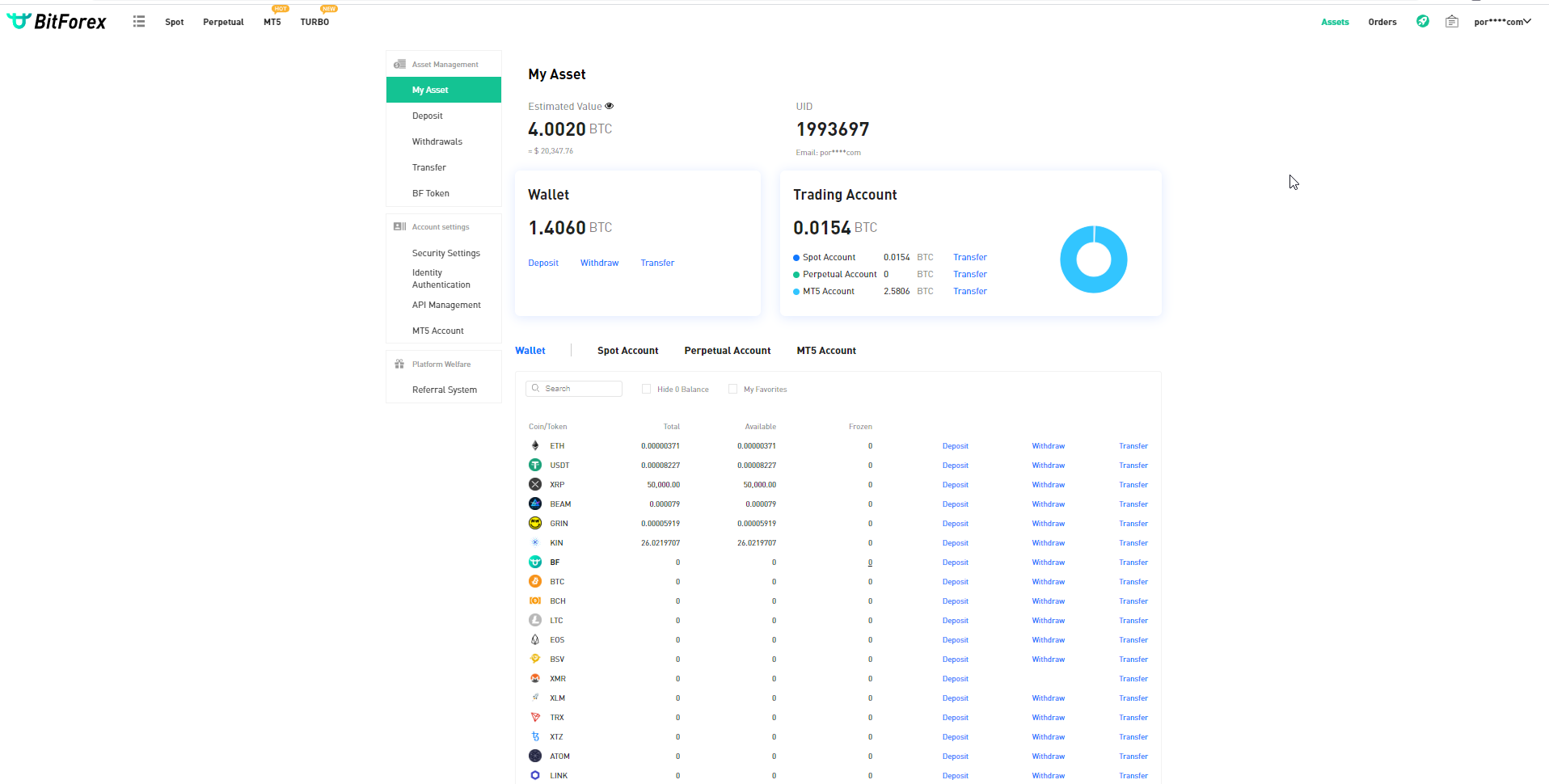The height and width of the screenshot is (784, 1549).
Task: Click Withdraw for the KIN row
Action: (1048, 542)
